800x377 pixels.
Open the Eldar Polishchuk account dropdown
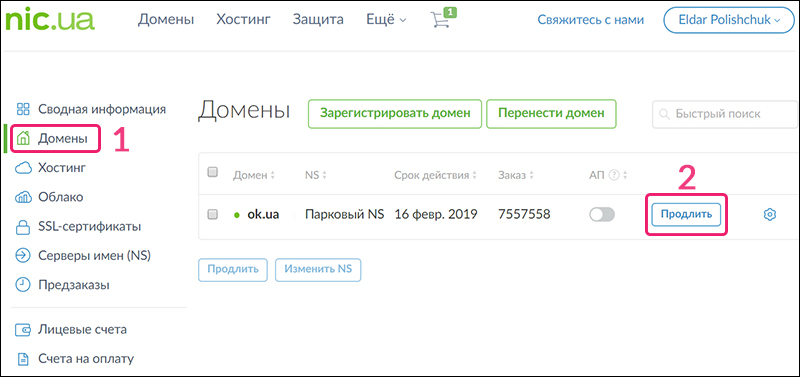[729, 20]
